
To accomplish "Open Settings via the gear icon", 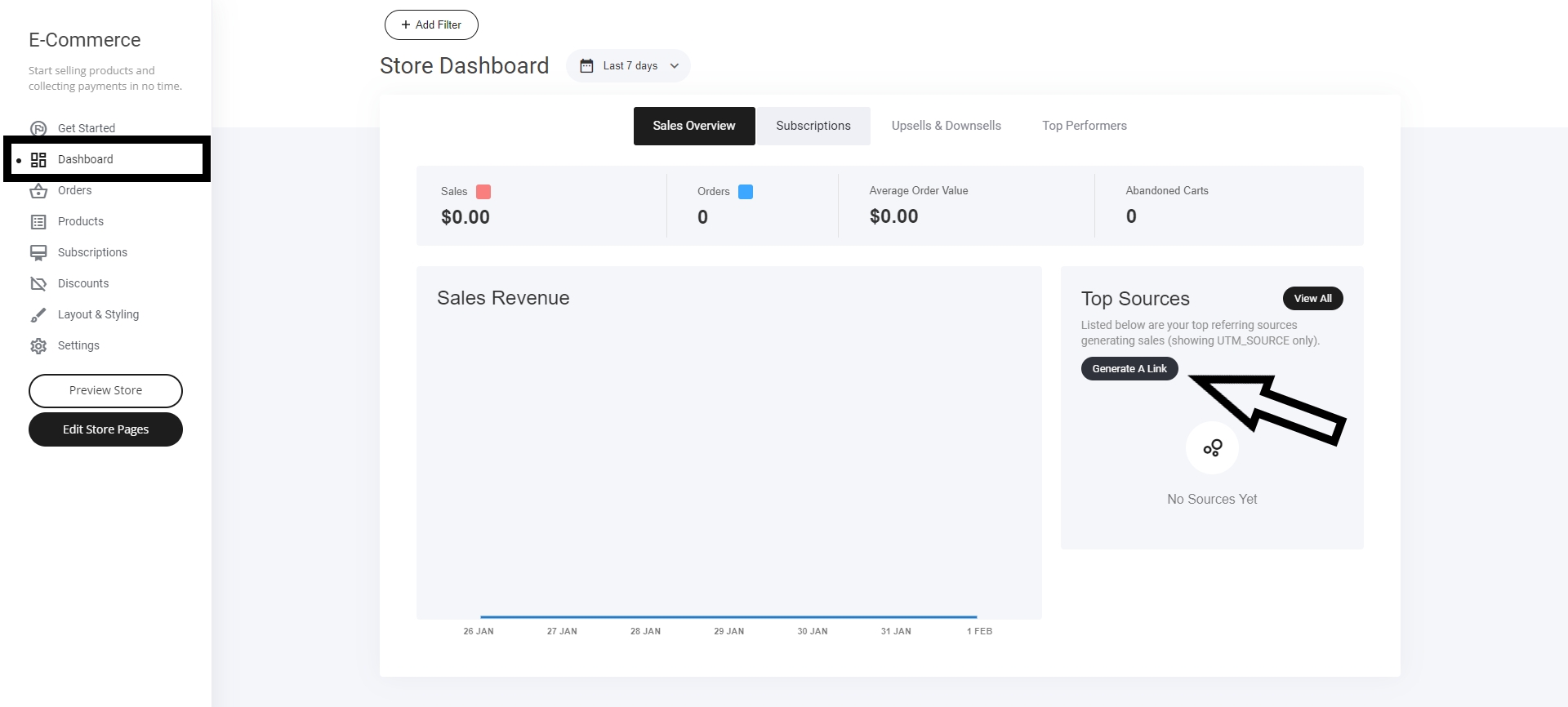I will click(38, 346).
